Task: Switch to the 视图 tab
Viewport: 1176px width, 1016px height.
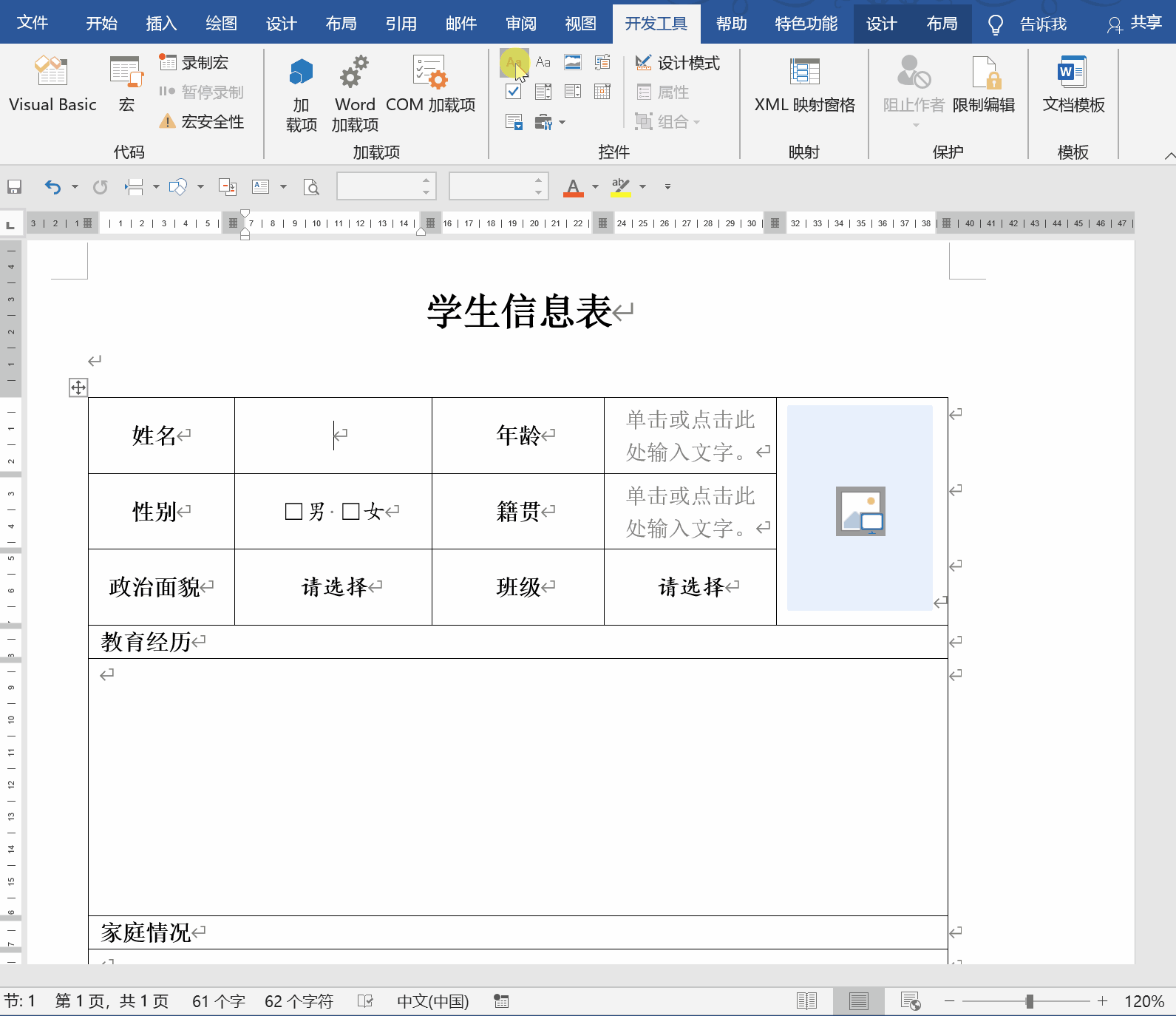Action: point(580,24)
